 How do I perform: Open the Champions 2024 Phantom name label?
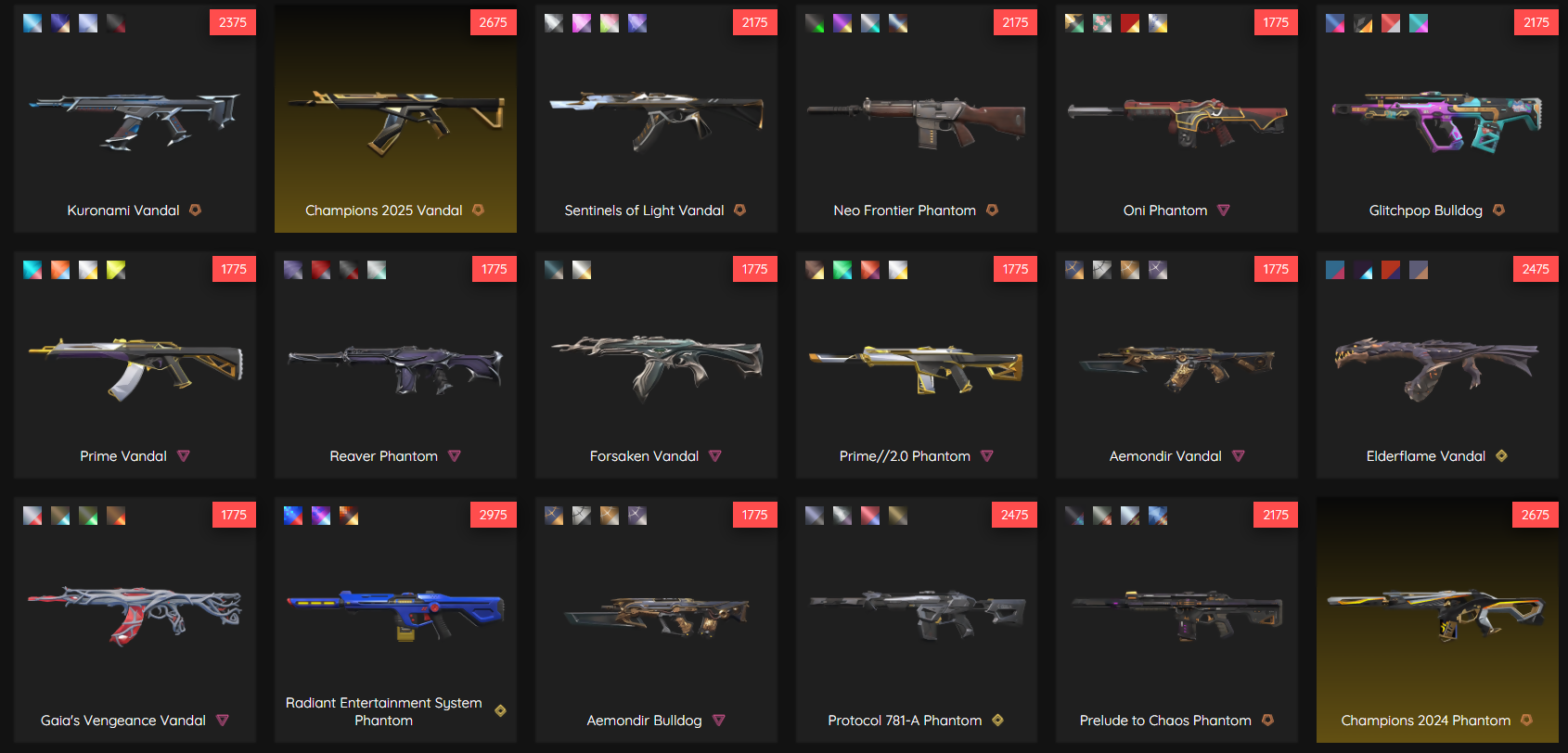(1425, 721)
